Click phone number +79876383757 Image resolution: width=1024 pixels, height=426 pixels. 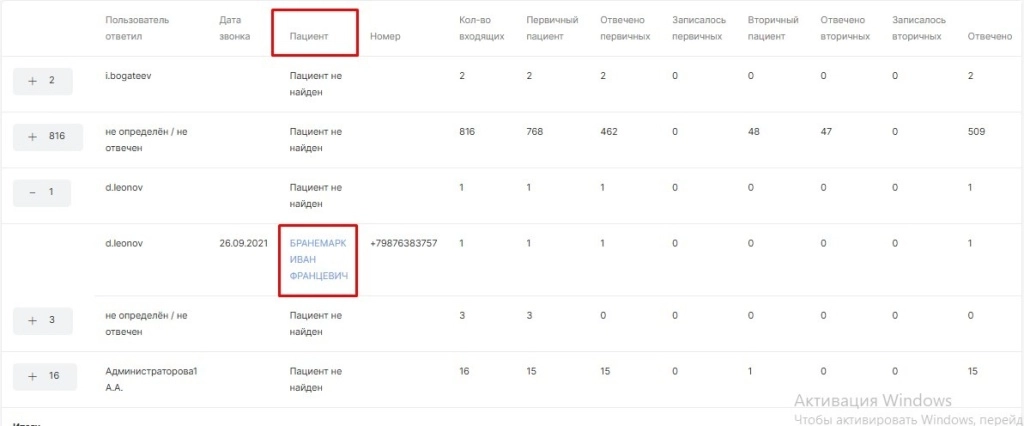pos(403,243)
